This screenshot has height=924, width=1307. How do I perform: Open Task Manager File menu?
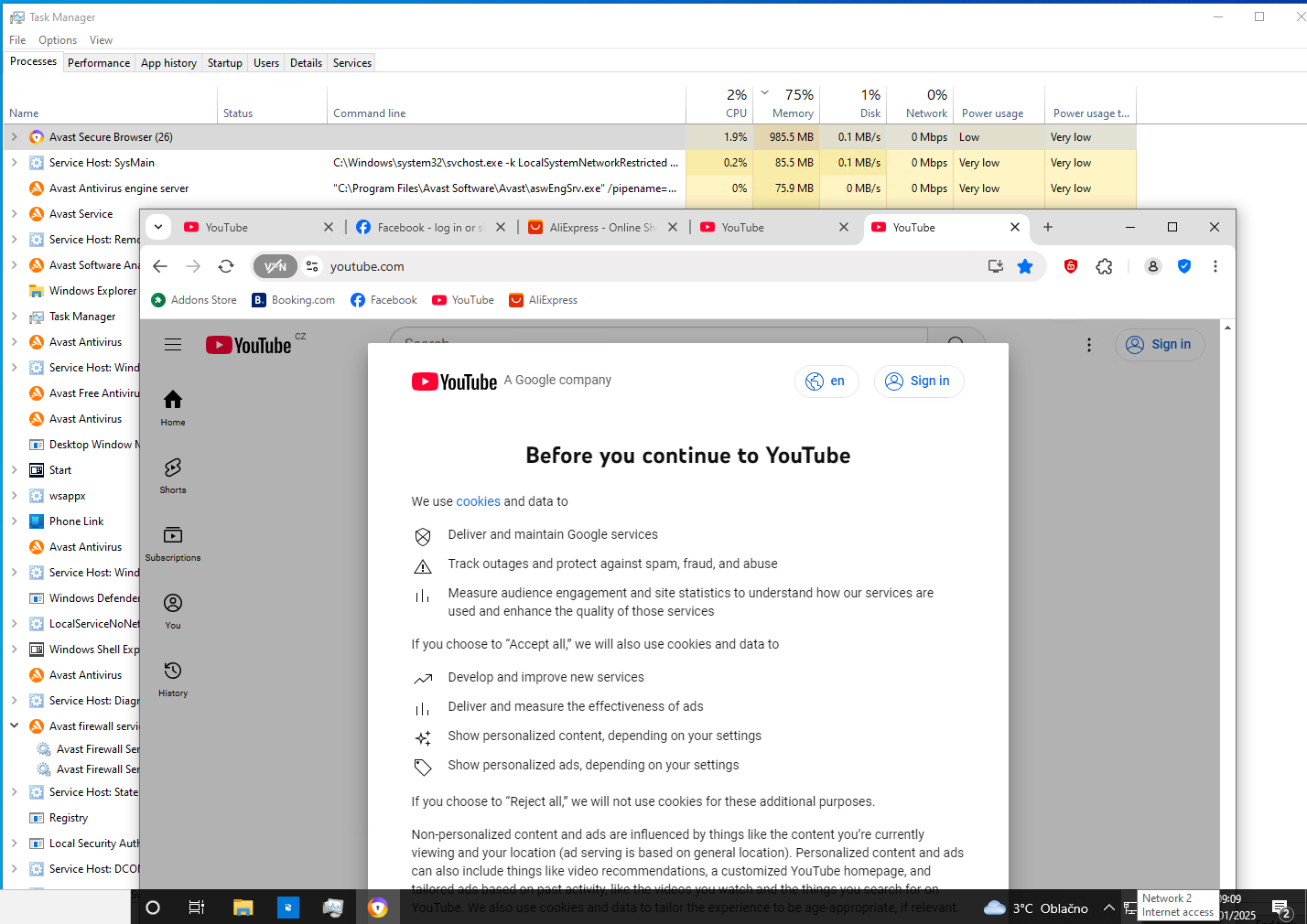pos(17,40)
